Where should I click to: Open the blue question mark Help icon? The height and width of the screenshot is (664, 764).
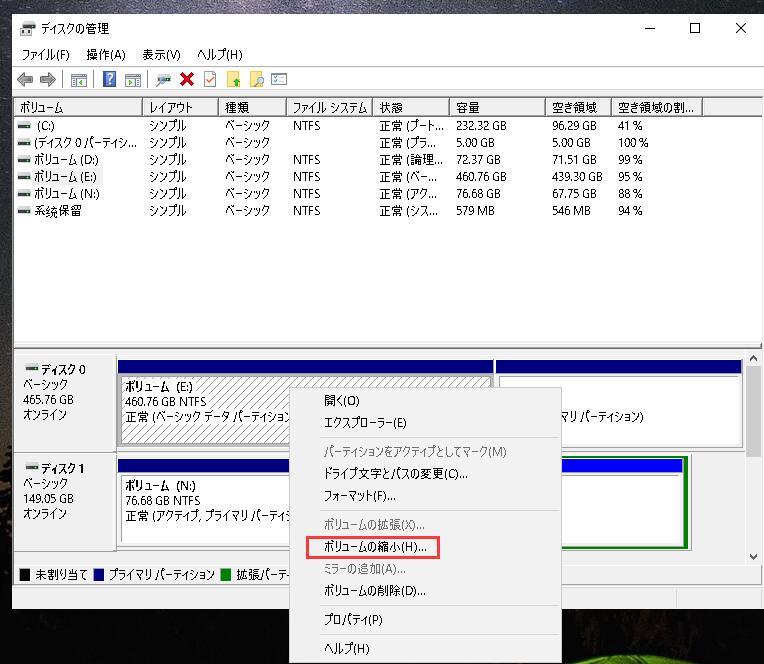110,79
